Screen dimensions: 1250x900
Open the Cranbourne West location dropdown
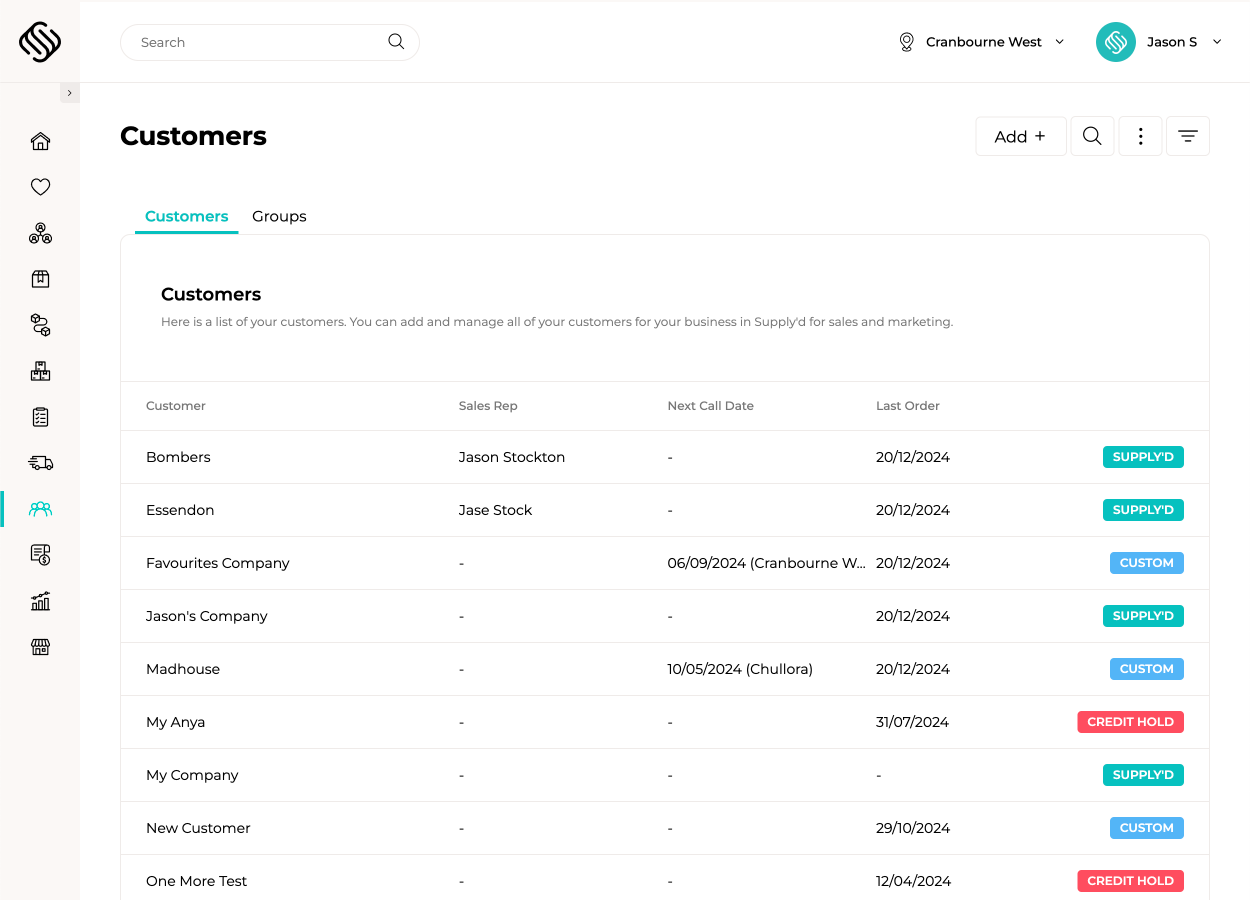pos(981,42)
